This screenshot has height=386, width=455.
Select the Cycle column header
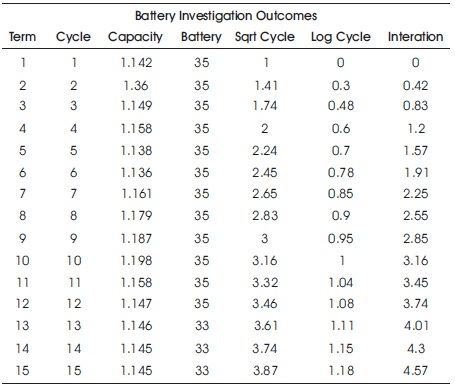pyautogui.click(x=73, y=37)
